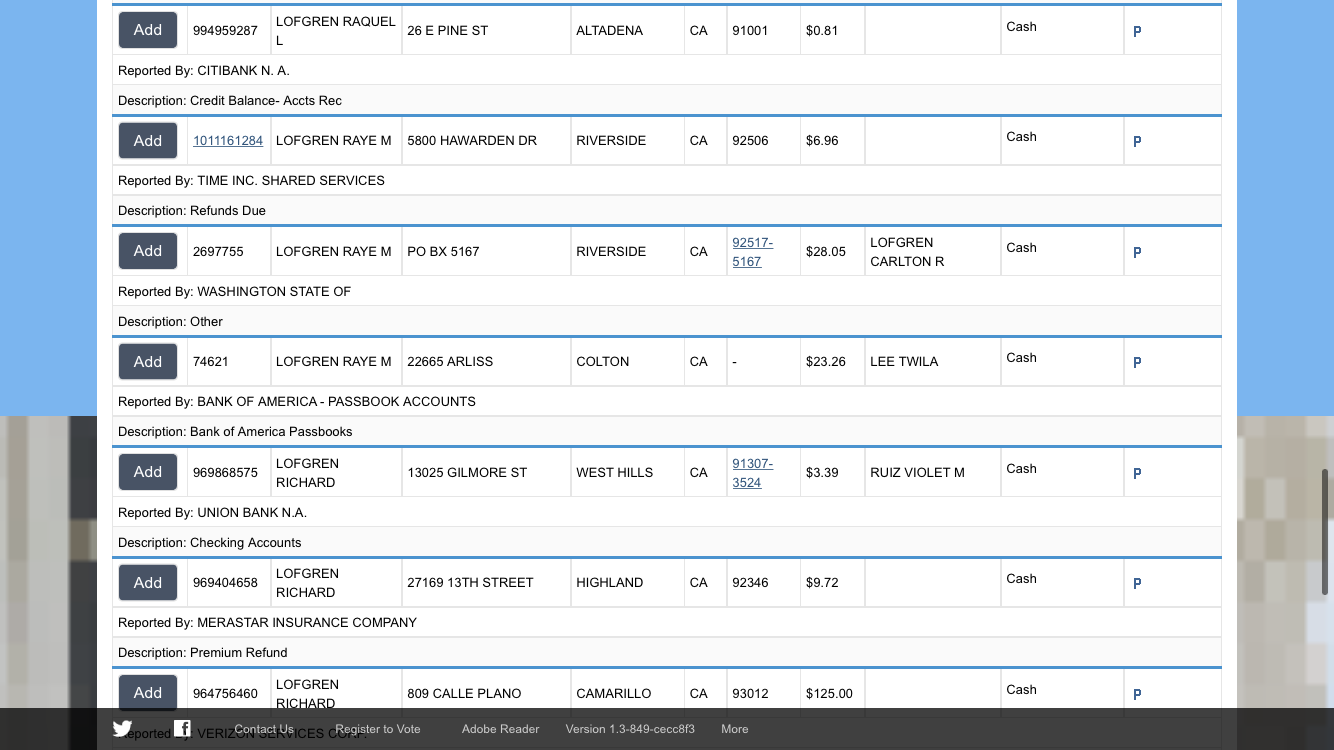Select Description: Credit Balance- Accts Rec line

coord(666,101)
